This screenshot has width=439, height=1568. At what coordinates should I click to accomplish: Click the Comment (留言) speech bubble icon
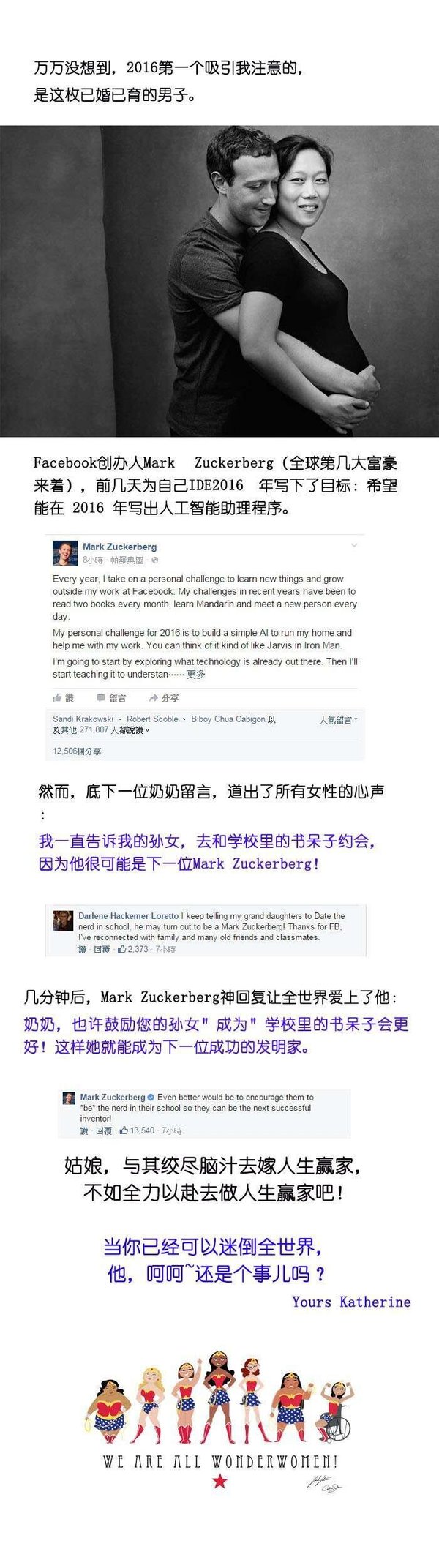pos(101,697)
